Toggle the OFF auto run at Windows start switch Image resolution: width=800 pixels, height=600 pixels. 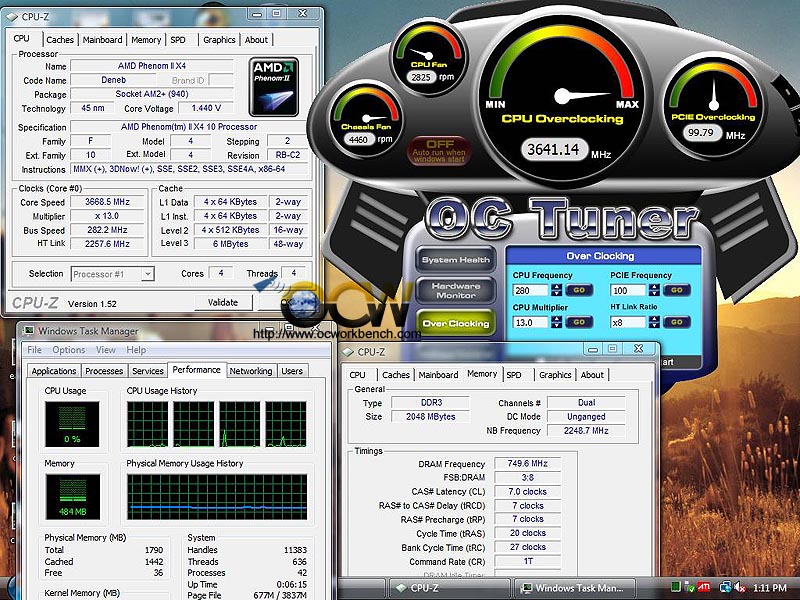(439, 151)
